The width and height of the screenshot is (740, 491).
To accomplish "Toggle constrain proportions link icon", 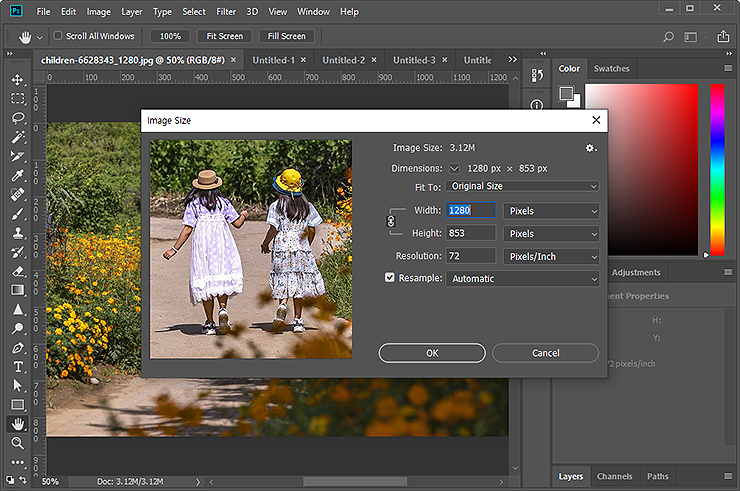I will [x=391, y=221].
